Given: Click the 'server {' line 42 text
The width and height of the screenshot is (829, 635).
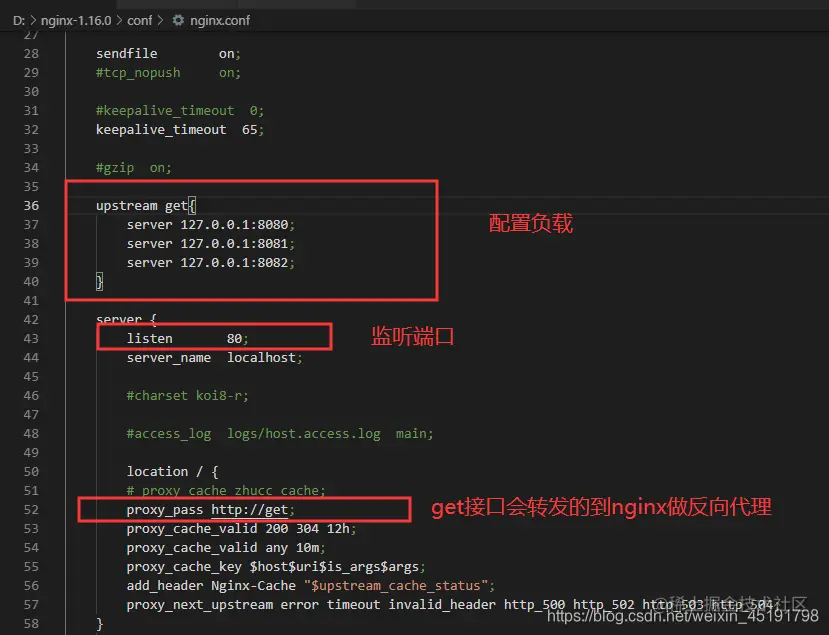Looking at the screenshot, I should pos(126,319).
